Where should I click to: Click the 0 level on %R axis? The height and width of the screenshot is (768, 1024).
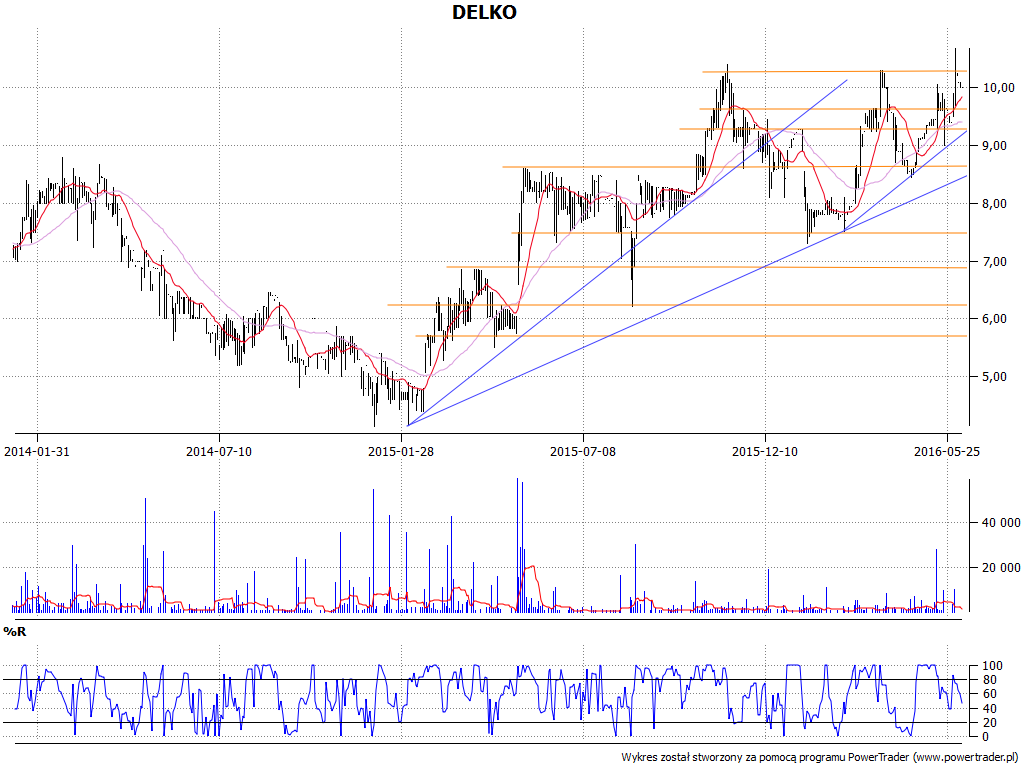(984, 737)
